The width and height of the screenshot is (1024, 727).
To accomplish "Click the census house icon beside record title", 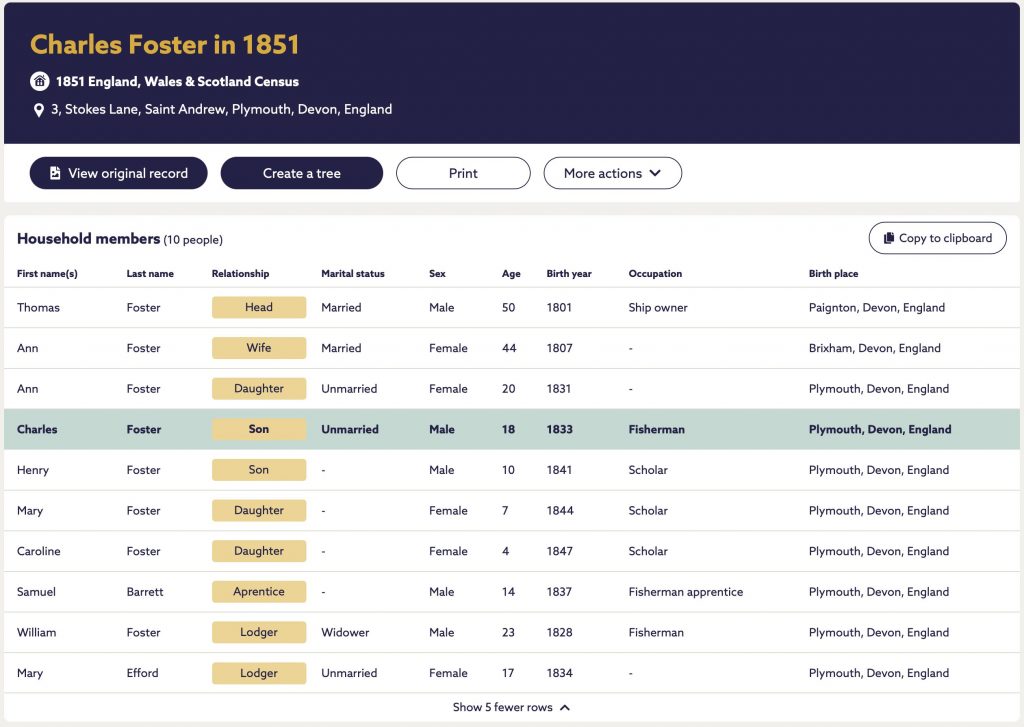I will [x=40, y=81].
